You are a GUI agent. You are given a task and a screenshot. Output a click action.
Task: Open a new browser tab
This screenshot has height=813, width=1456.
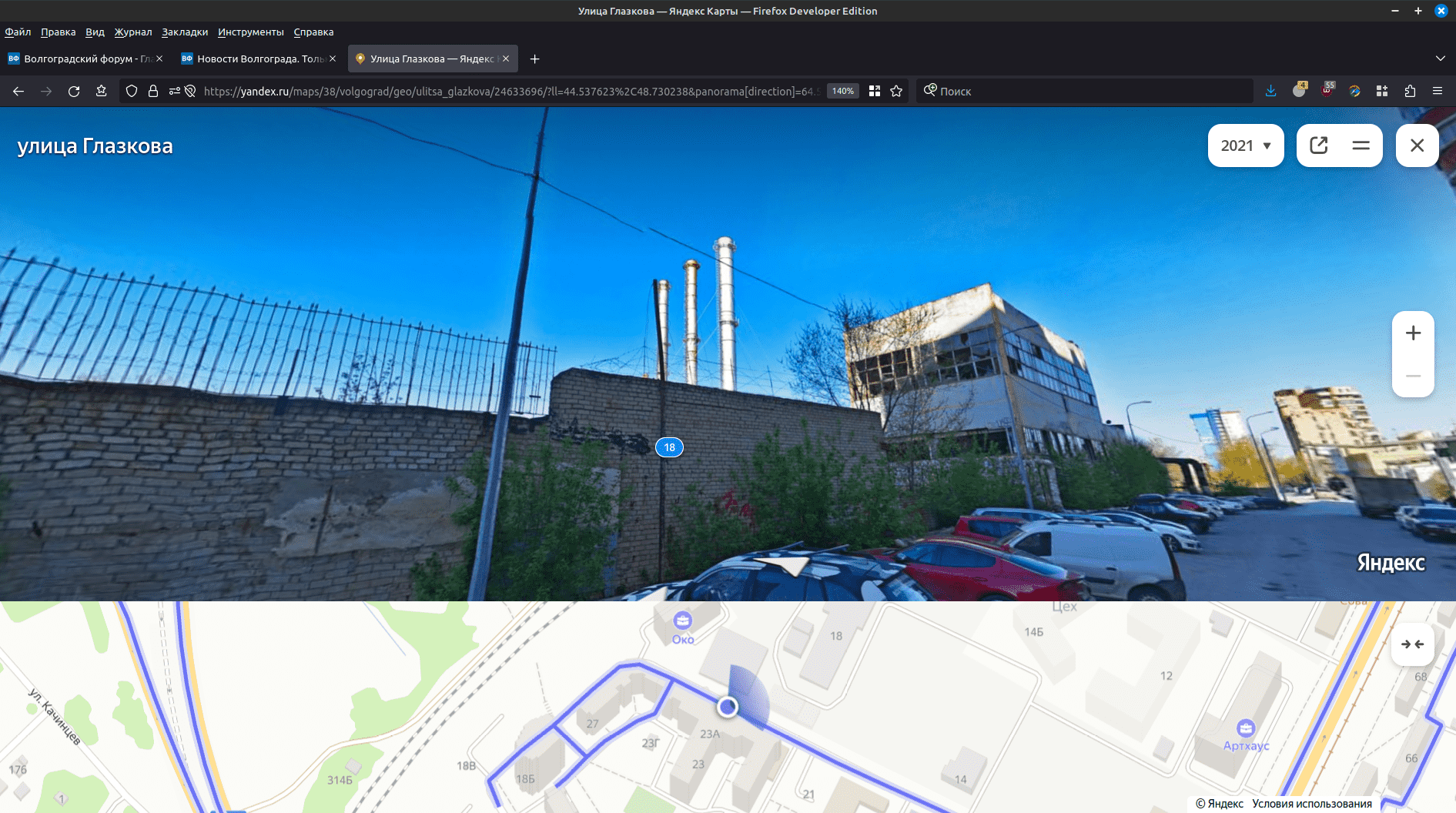535,59
